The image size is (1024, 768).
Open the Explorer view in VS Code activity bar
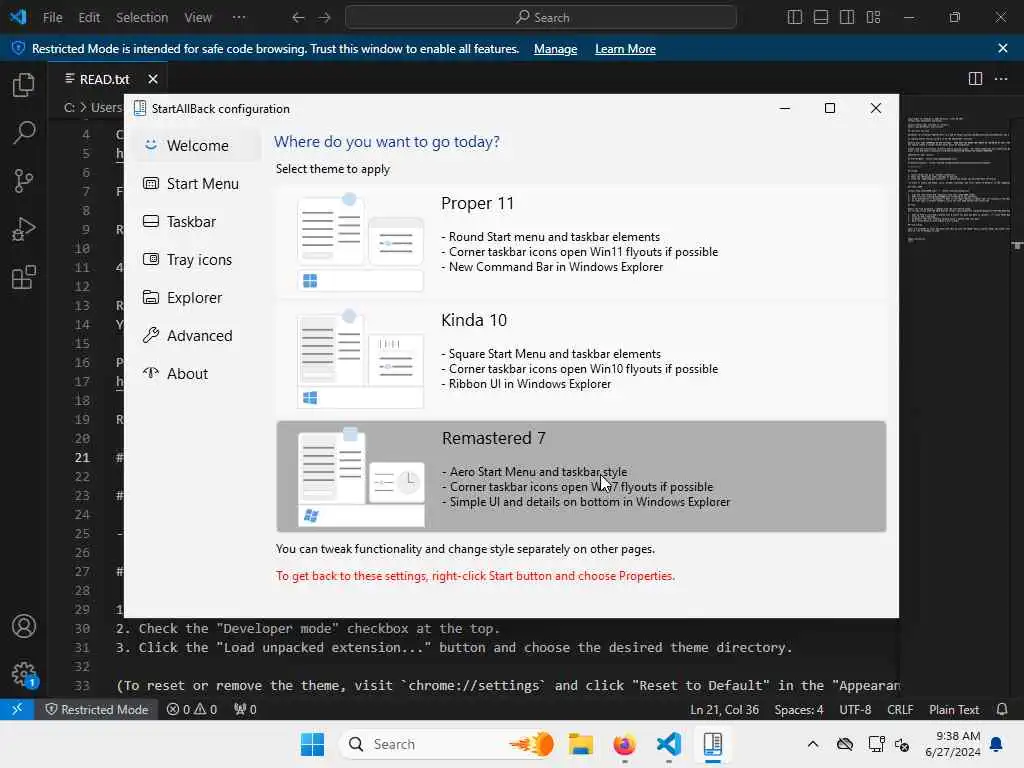tap(24, 85)
